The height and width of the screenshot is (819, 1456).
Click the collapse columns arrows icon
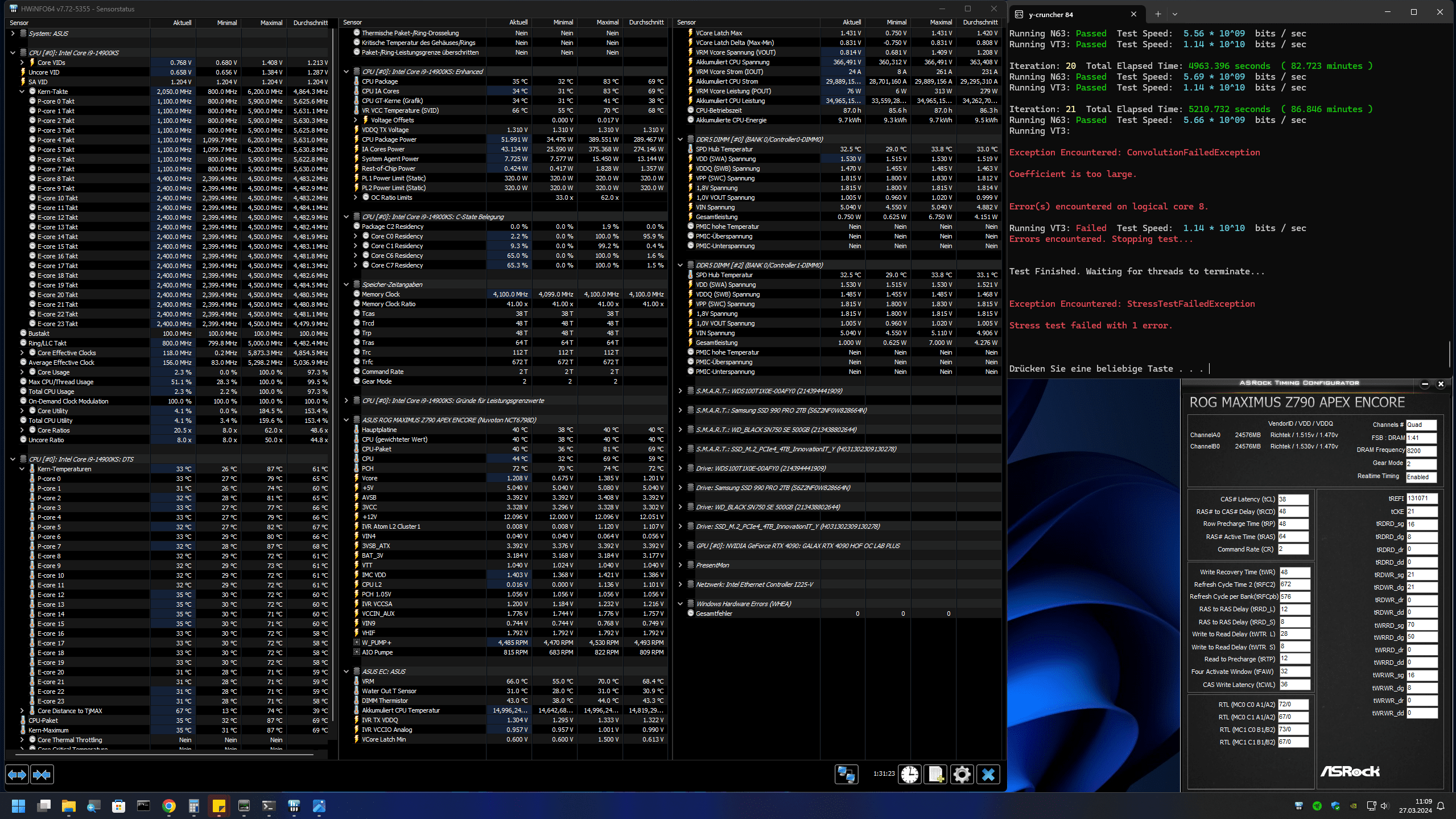(x=42, y=775)
